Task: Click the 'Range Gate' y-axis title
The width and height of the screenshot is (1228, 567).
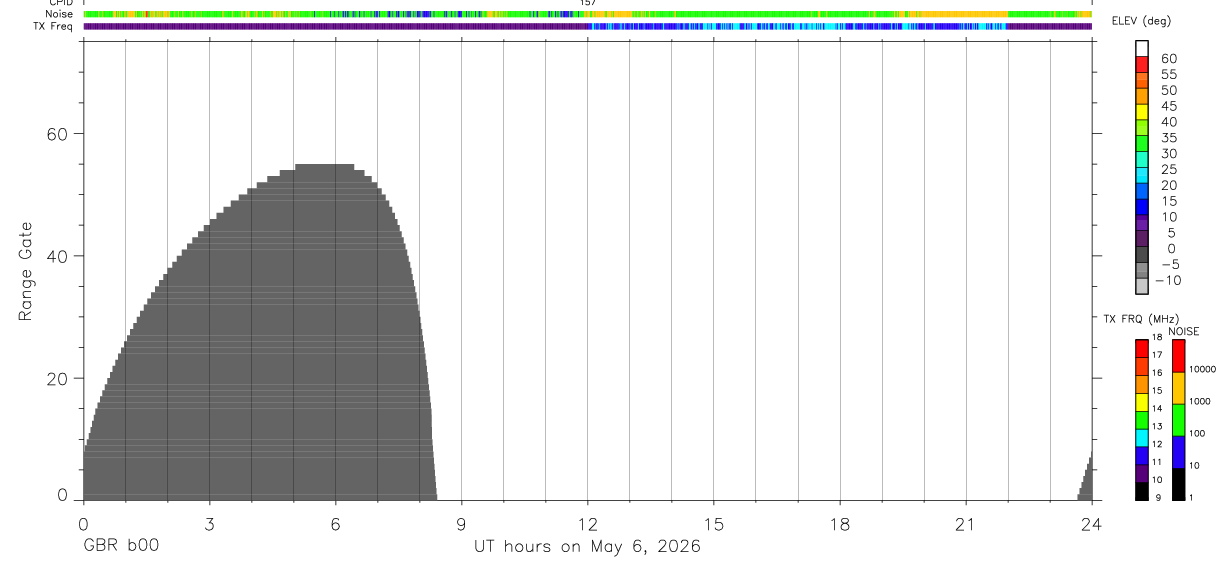Action: [27, 271]
